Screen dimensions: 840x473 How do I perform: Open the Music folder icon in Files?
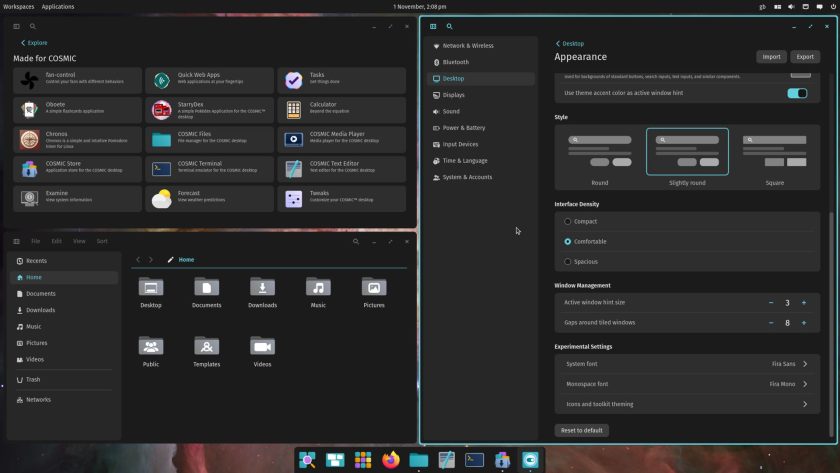(318, 292)
